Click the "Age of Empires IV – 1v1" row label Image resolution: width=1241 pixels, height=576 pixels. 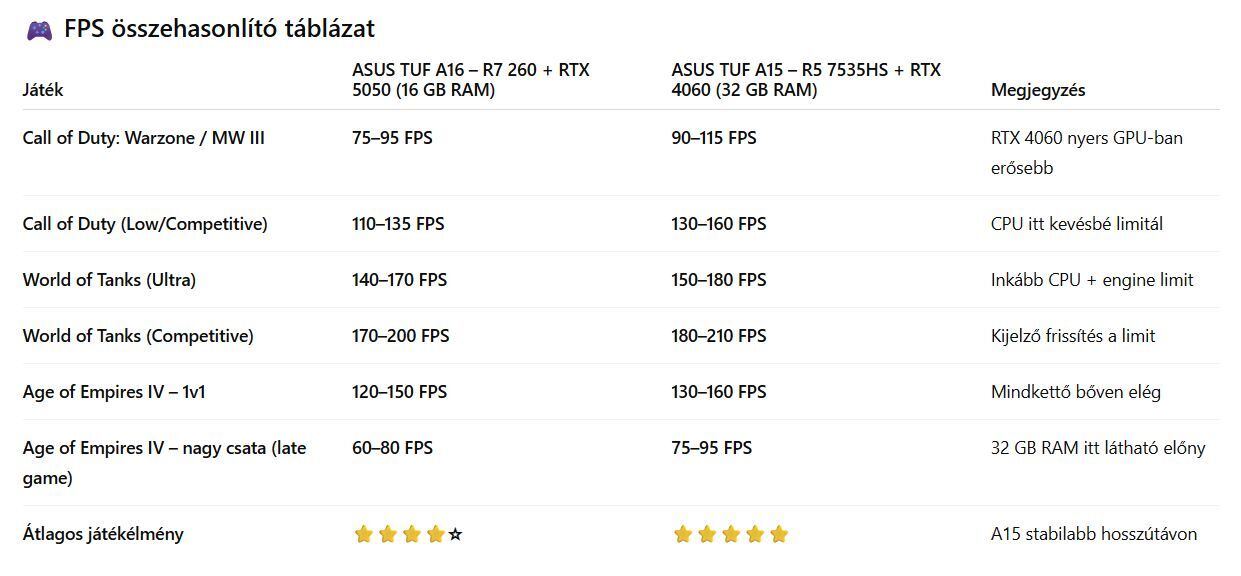tap(114, 392)
